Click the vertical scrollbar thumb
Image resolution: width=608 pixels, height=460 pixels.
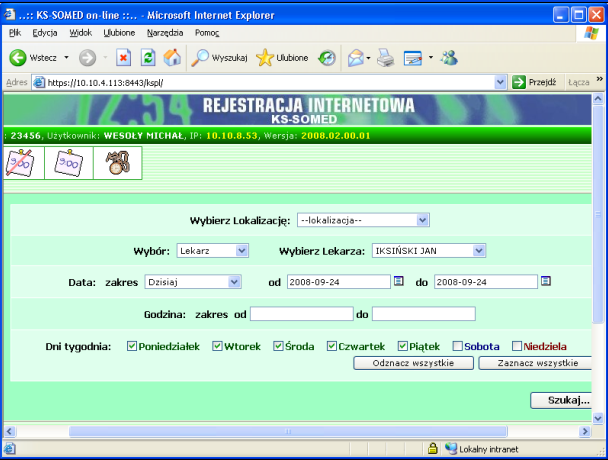click(598, 213)
